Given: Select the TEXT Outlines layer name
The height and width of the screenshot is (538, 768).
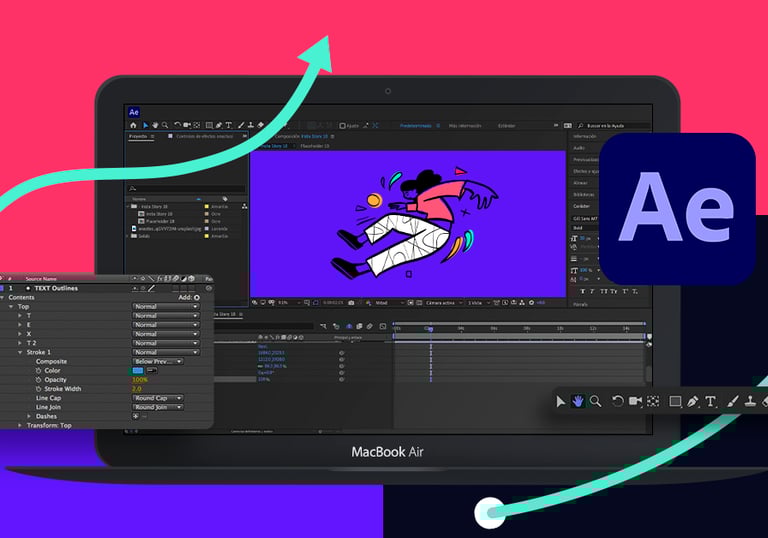Looking at the screenshot, I should tap(56, 289).
